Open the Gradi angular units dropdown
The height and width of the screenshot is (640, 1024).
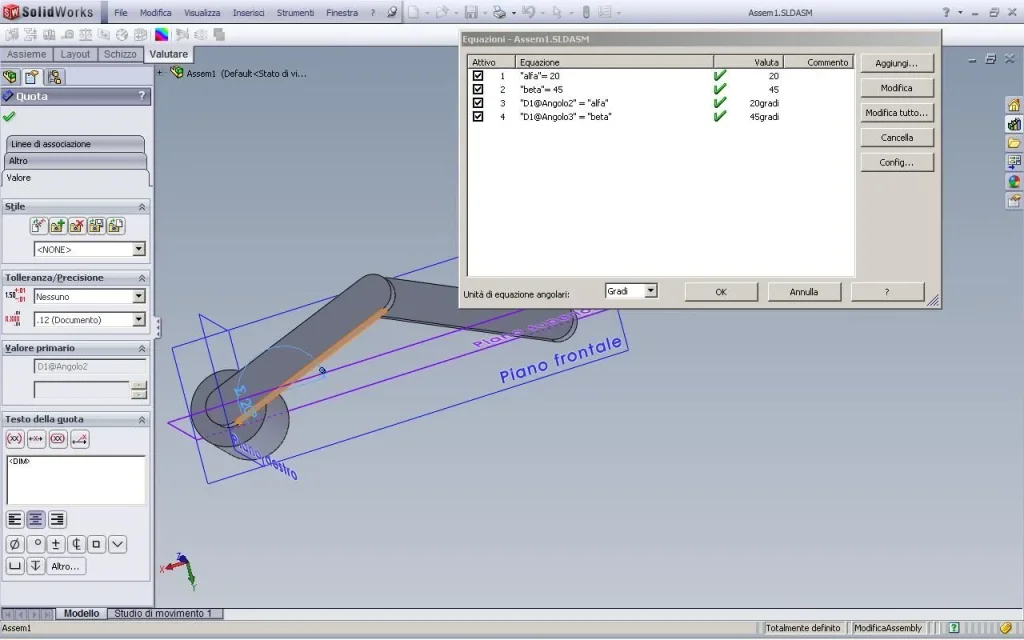pos(651,291)
